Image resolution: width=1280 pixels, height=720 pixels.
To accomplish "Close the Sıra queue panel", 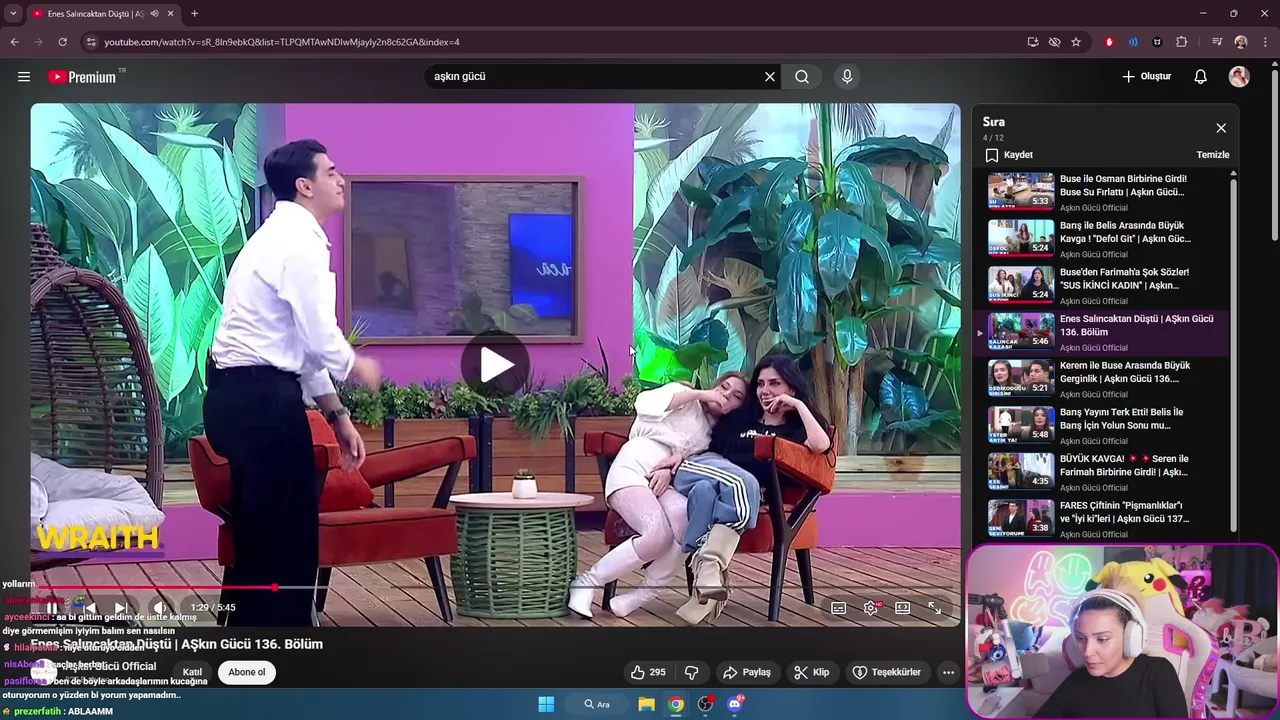I will click(1221, 128).
